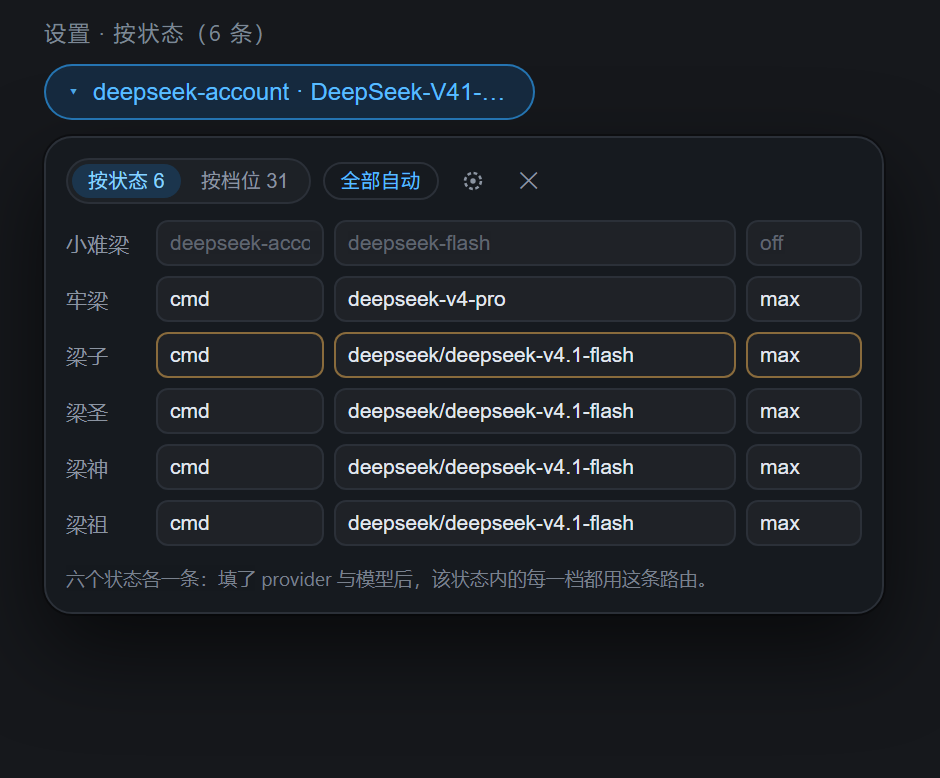940x778 pixels.
Task: Open the max effort field for 梁圣
Action: [x=803, y=411]
